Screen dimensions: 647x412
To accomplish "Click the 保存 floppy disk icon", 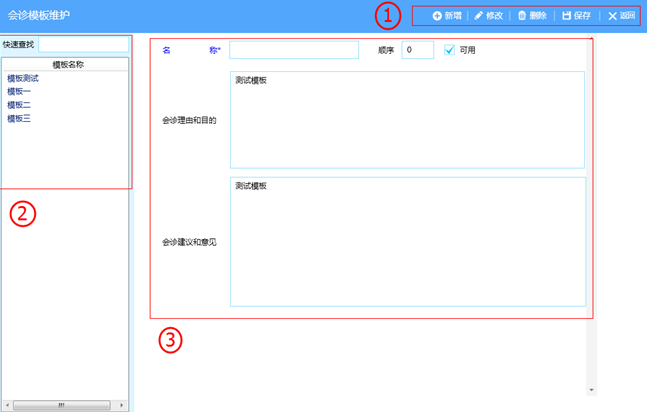I will click(567, 16).
